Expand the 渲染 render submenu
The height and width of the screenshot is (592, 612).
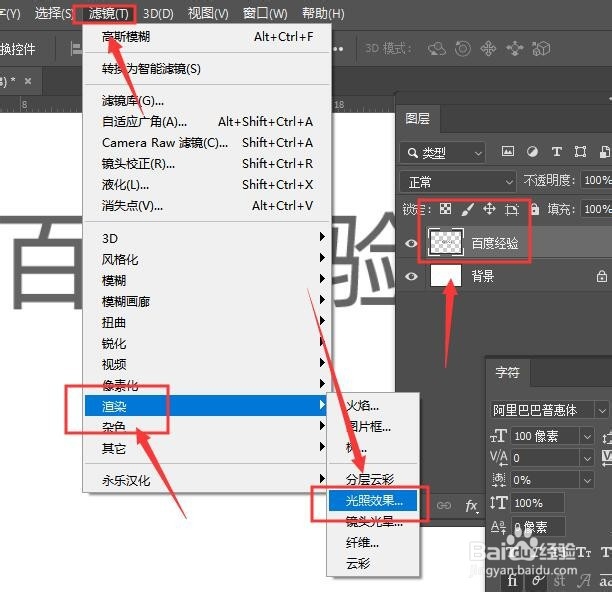(x=207, y=406)
